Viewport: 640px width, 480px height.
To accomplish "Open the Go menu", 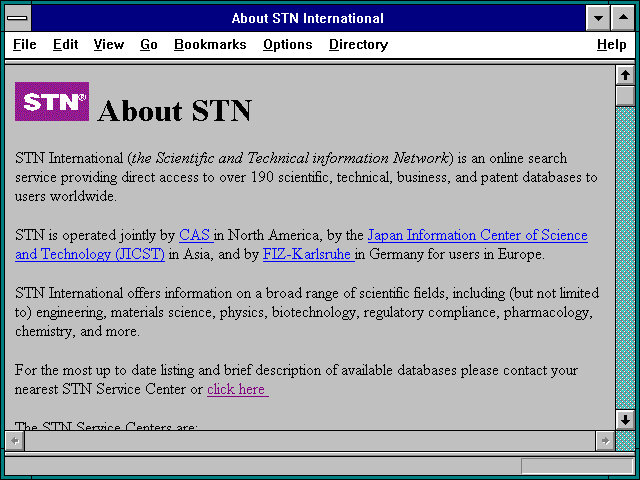I will click(149, 44).
